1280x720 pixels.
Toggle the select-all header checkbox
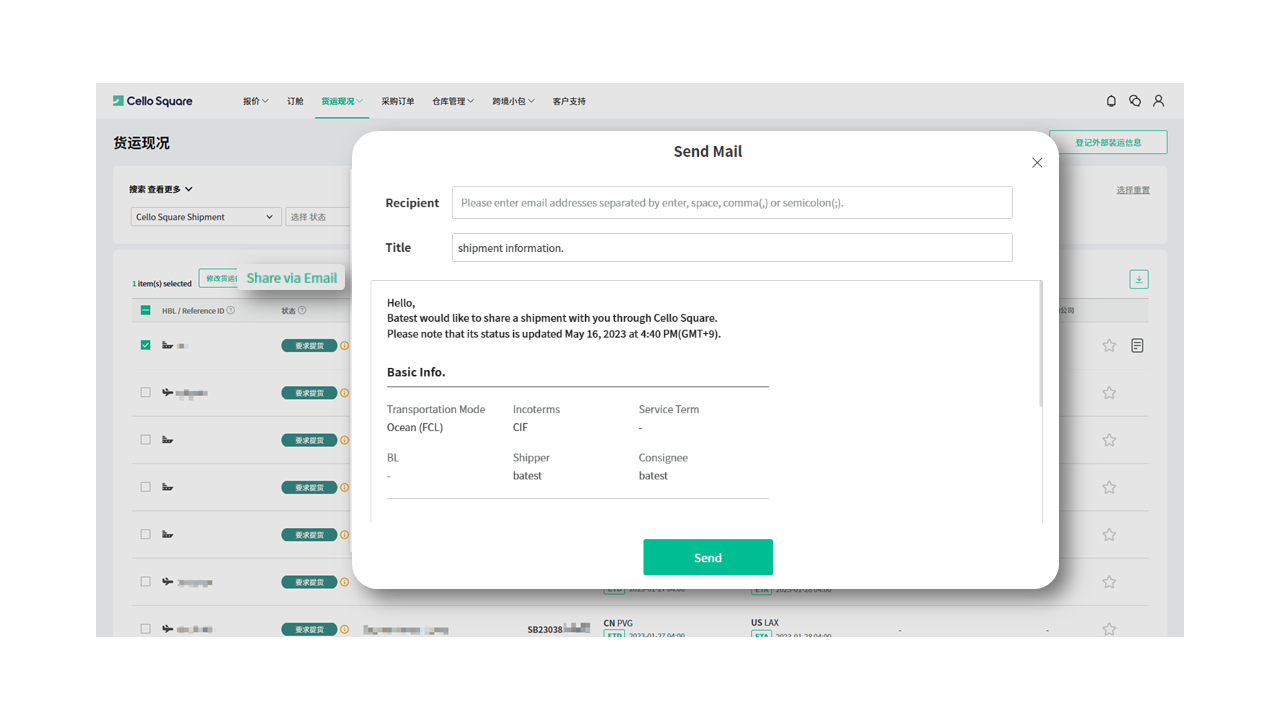tap(146, 311)
